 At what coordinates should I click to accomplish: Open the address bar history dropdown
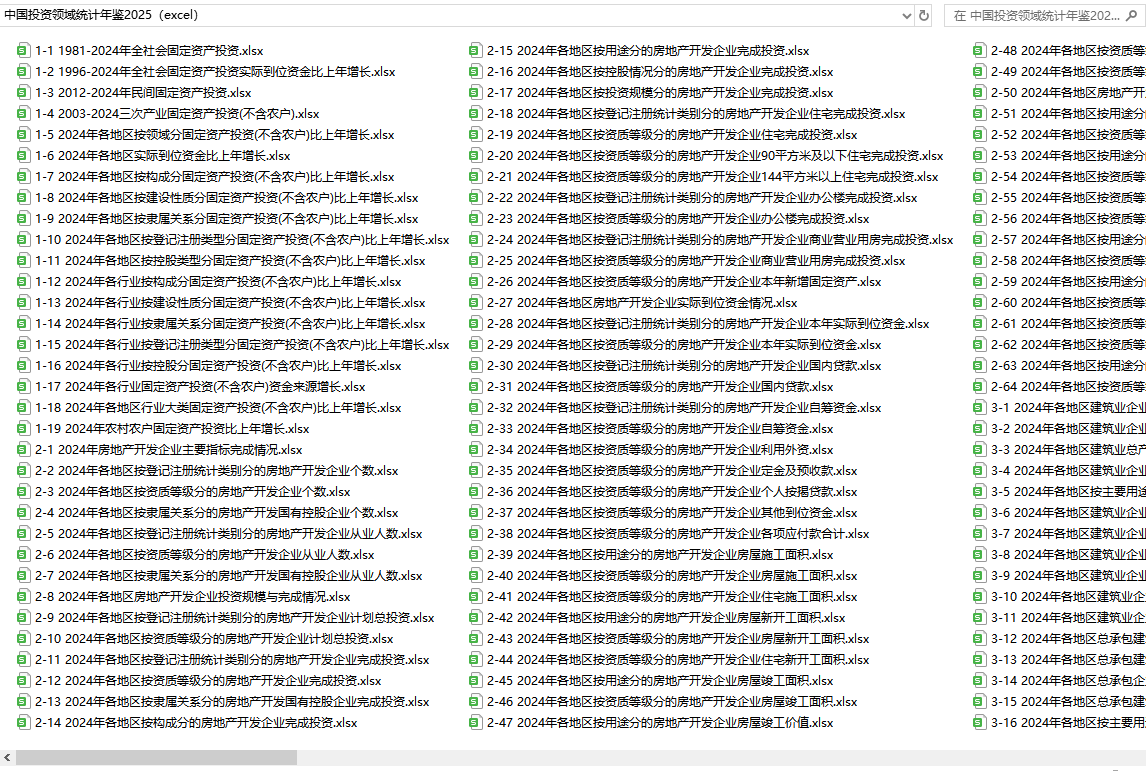[906, 15]
